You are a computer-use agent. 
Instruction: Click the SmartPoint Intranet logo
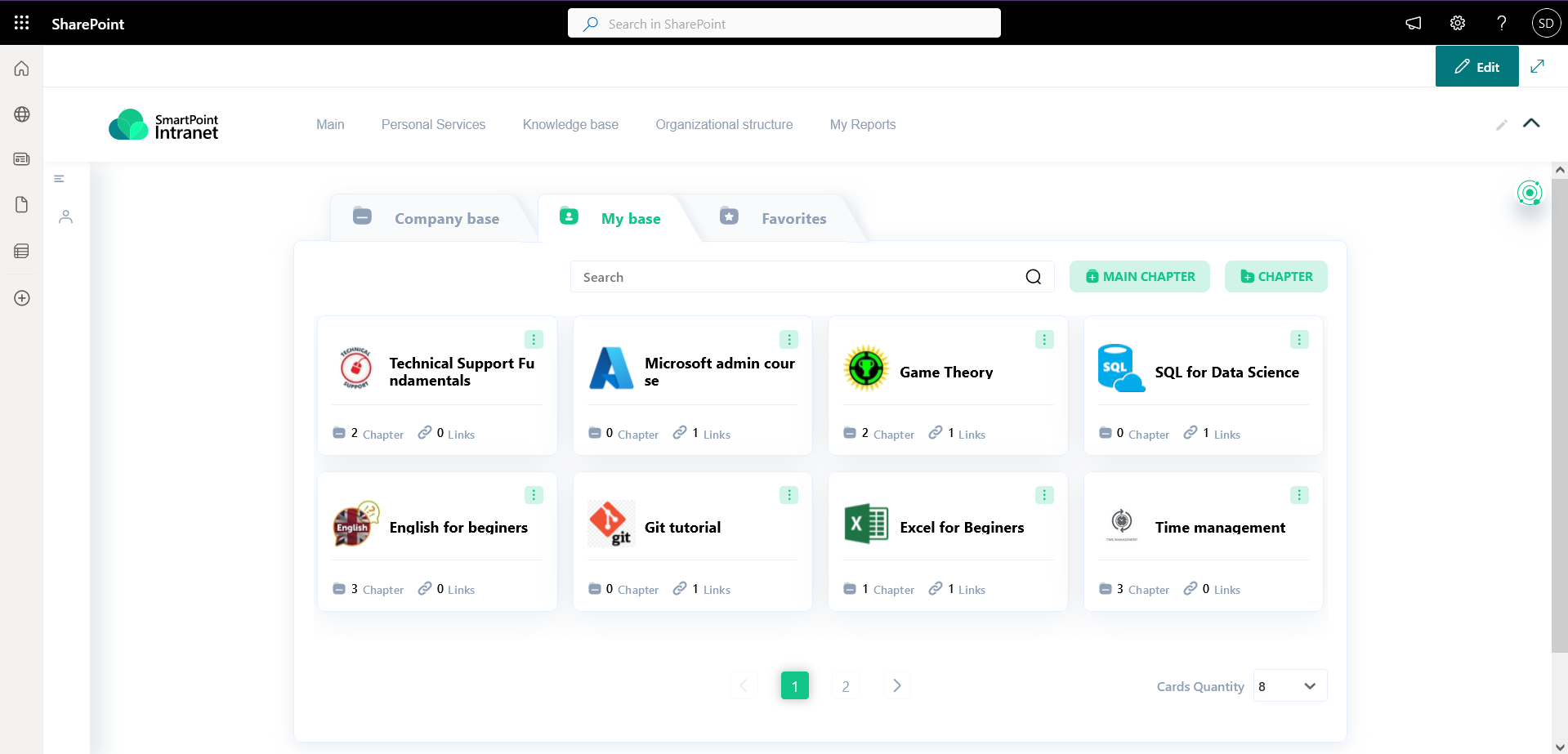pyautogui.click(x=163, y=124)
